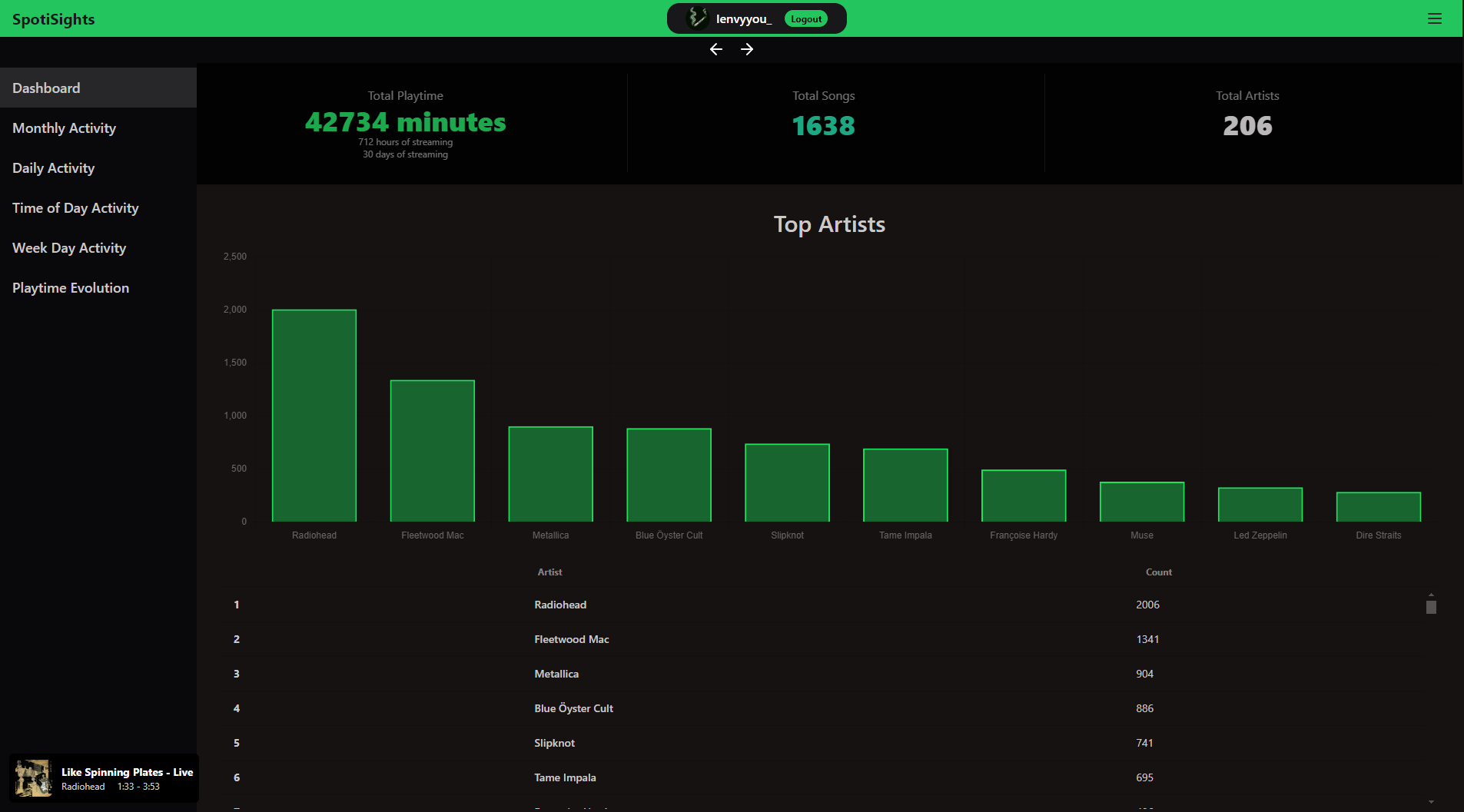1464x812 pixels.
Task: Click the SpotiSights logo
Action: (x=54, y=19)
